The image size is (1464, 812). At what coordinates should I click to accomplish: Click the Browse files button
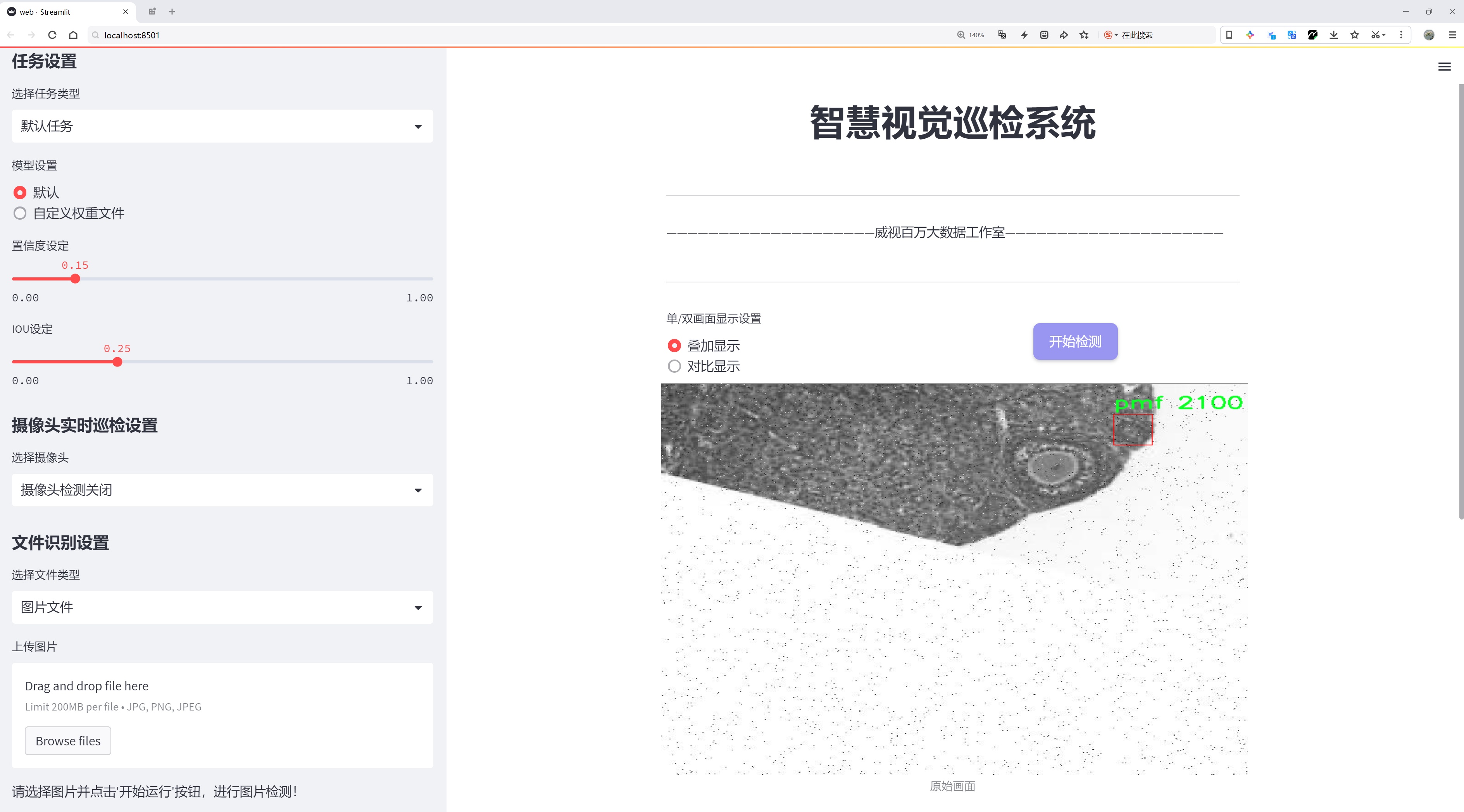click(x=67, y=741)
